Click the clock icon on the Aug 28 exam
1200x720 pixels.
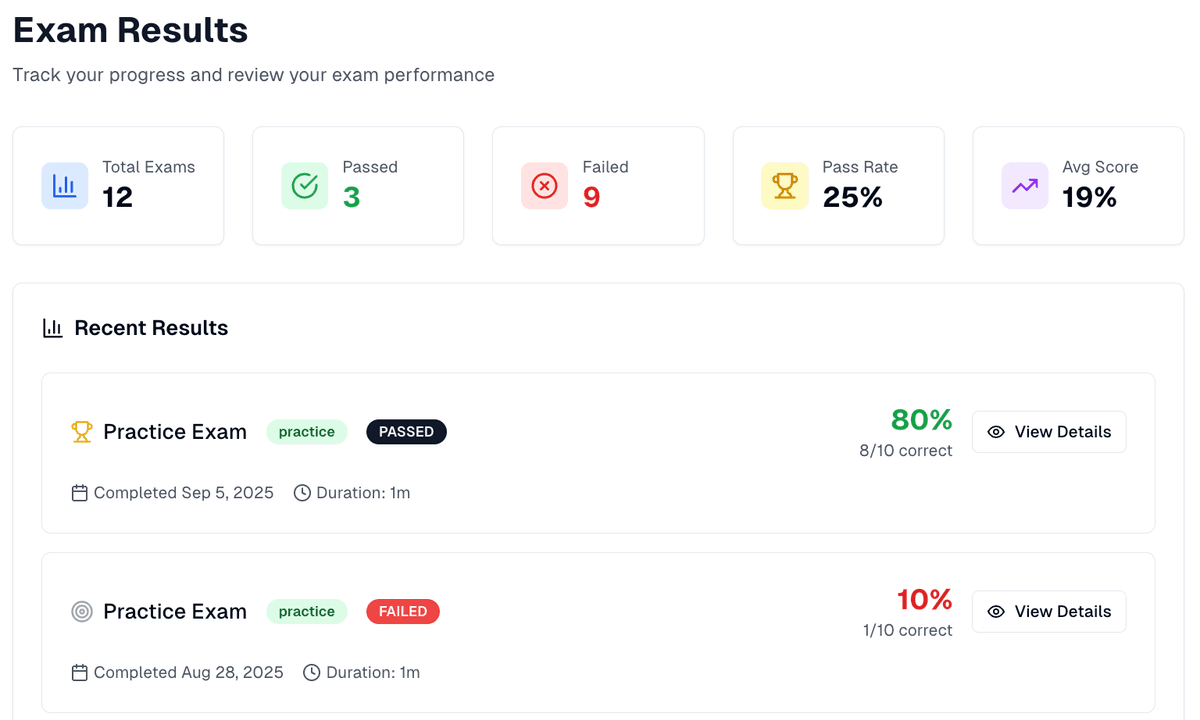[x=312, y=673]
